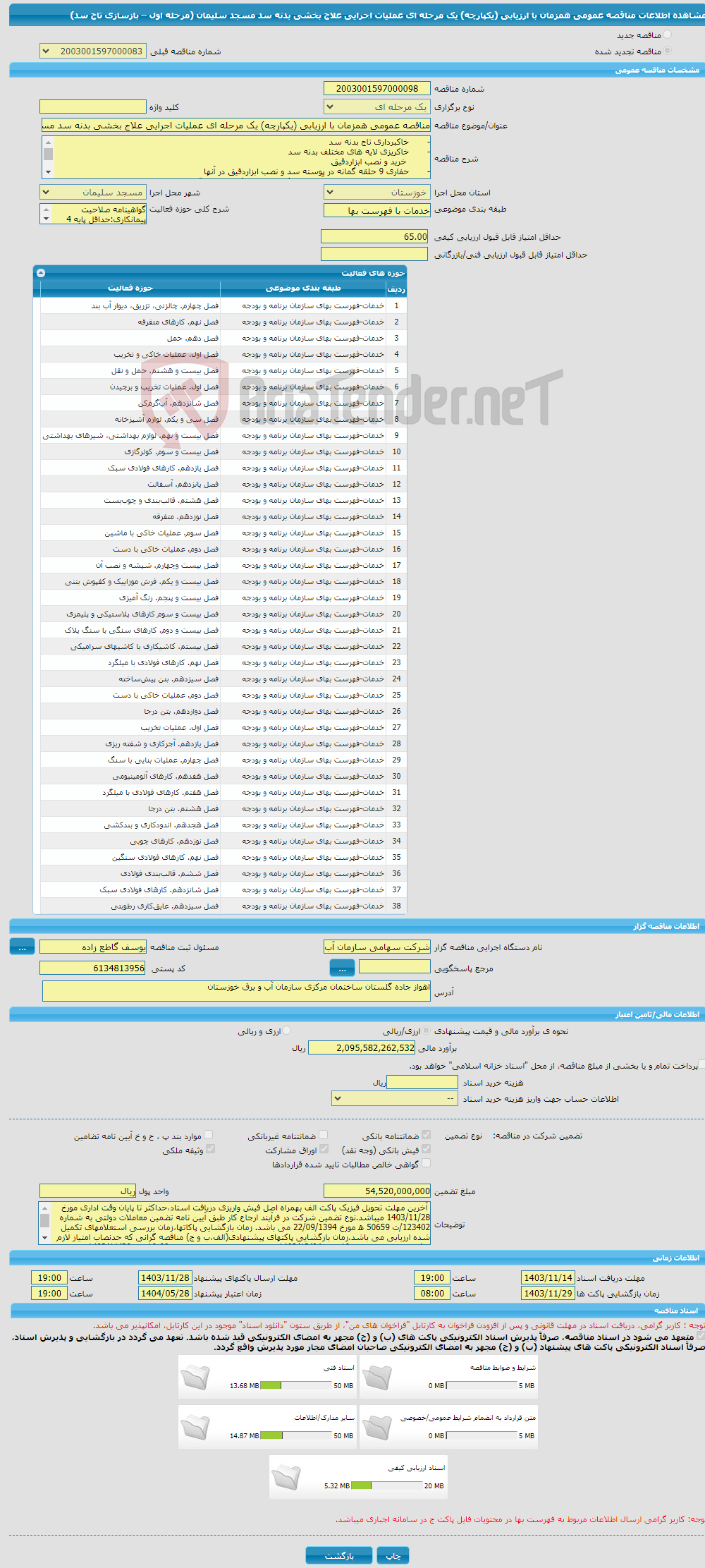Click the مهلت دریافت اسناد date field

click(x=548, y=1277)
